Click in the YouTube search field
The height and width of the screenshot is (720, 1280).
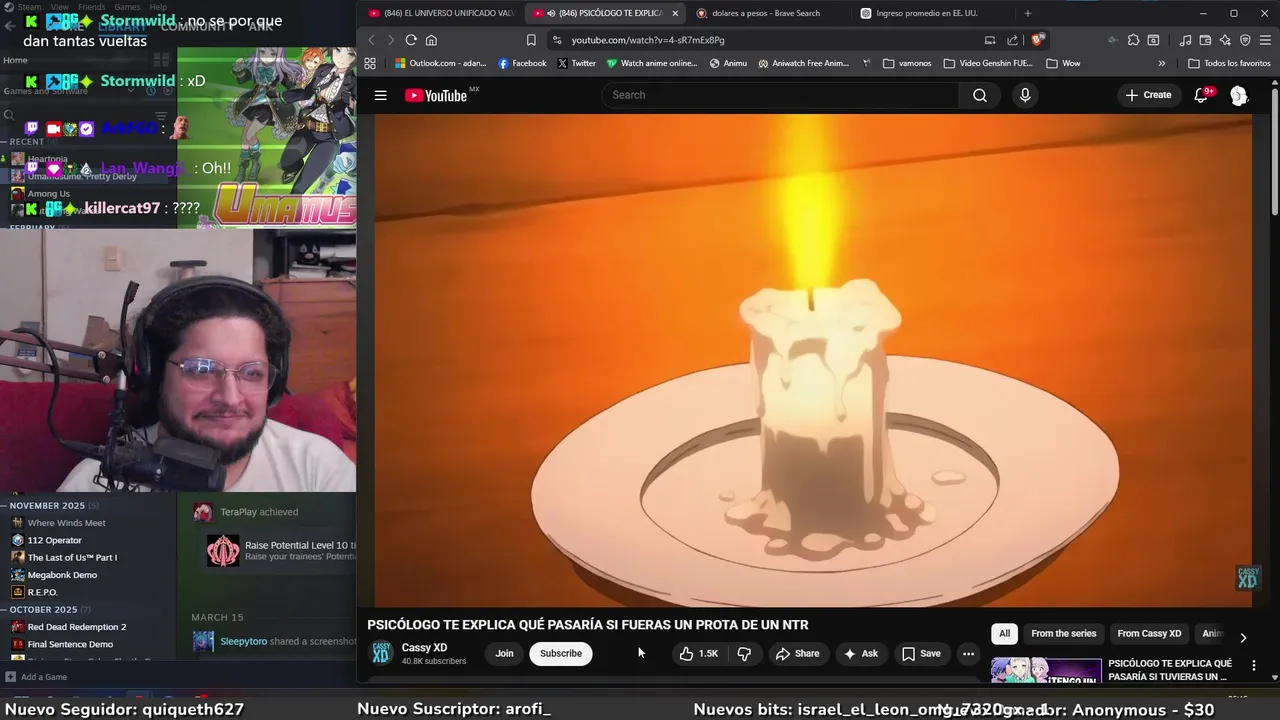click(780, 95)
